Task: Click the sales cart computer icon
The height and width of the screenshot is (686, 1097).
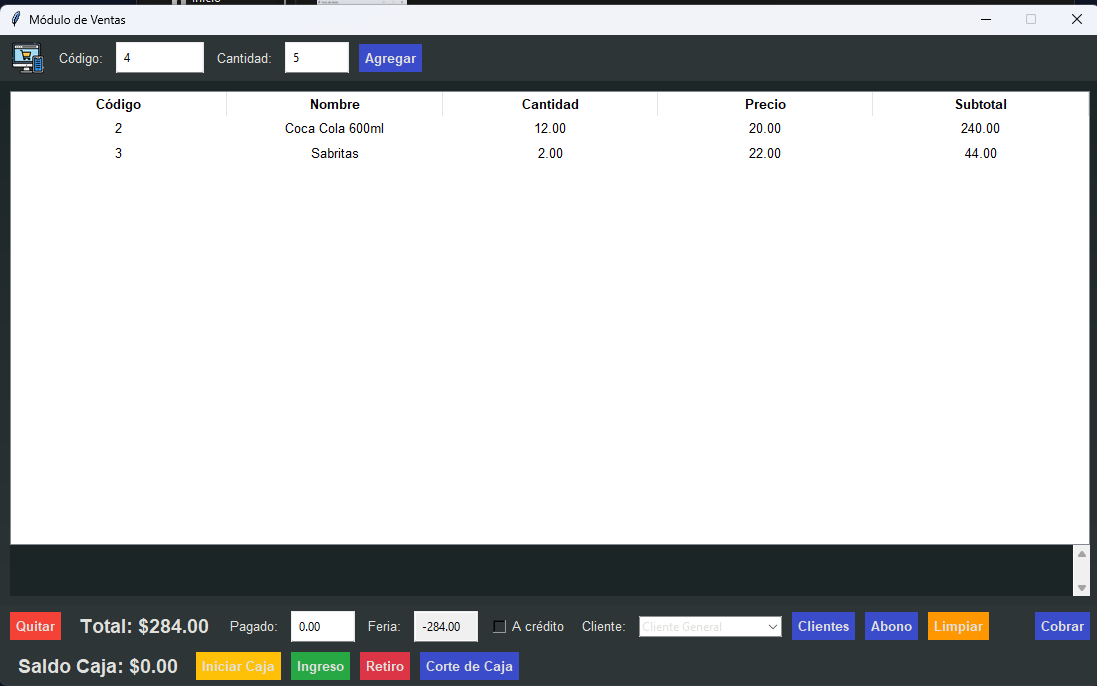Action: tap(28, 58)
